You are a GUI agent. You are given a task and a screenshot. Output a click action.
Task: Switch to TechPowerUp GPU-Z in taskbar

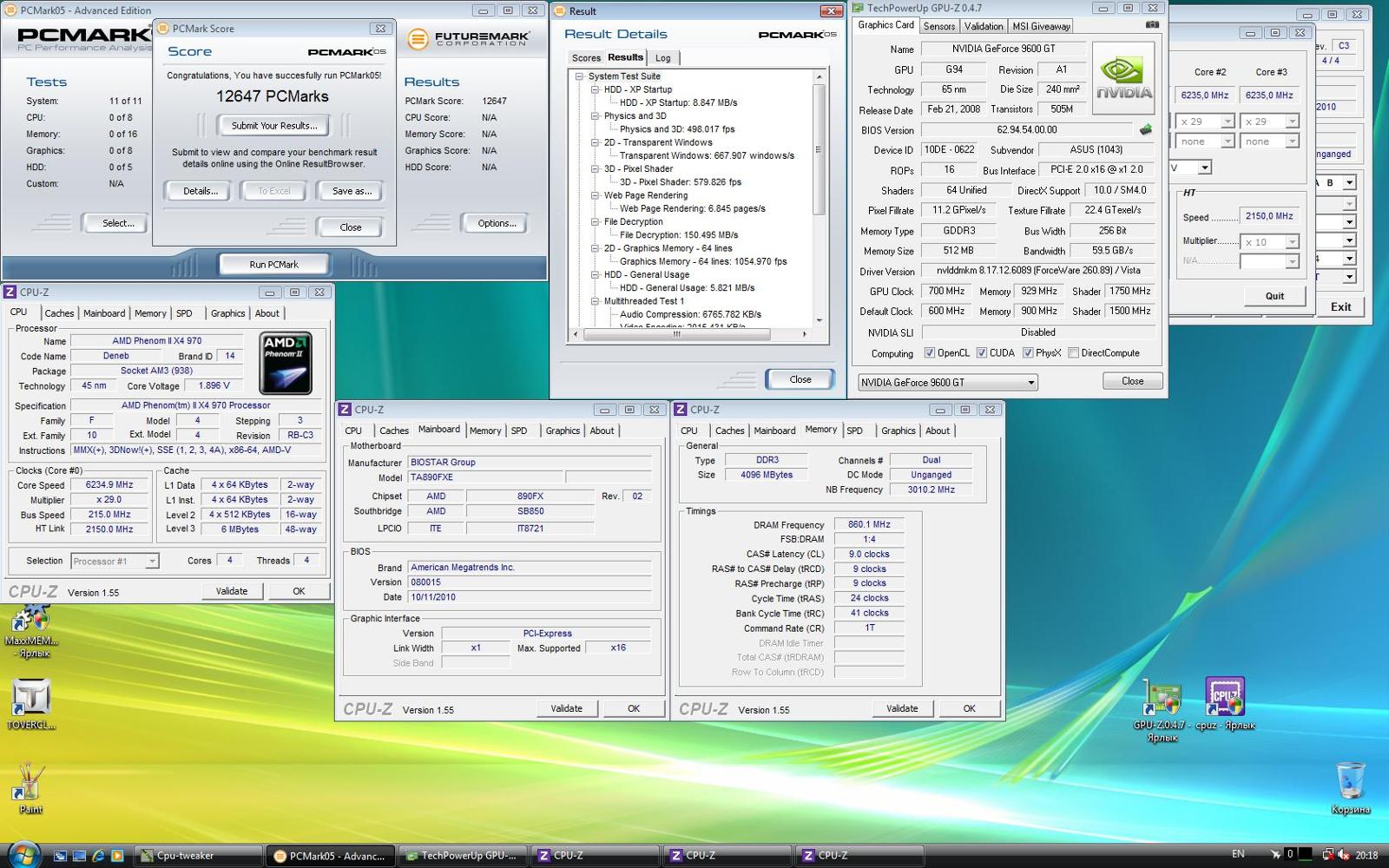pos(461,856)
